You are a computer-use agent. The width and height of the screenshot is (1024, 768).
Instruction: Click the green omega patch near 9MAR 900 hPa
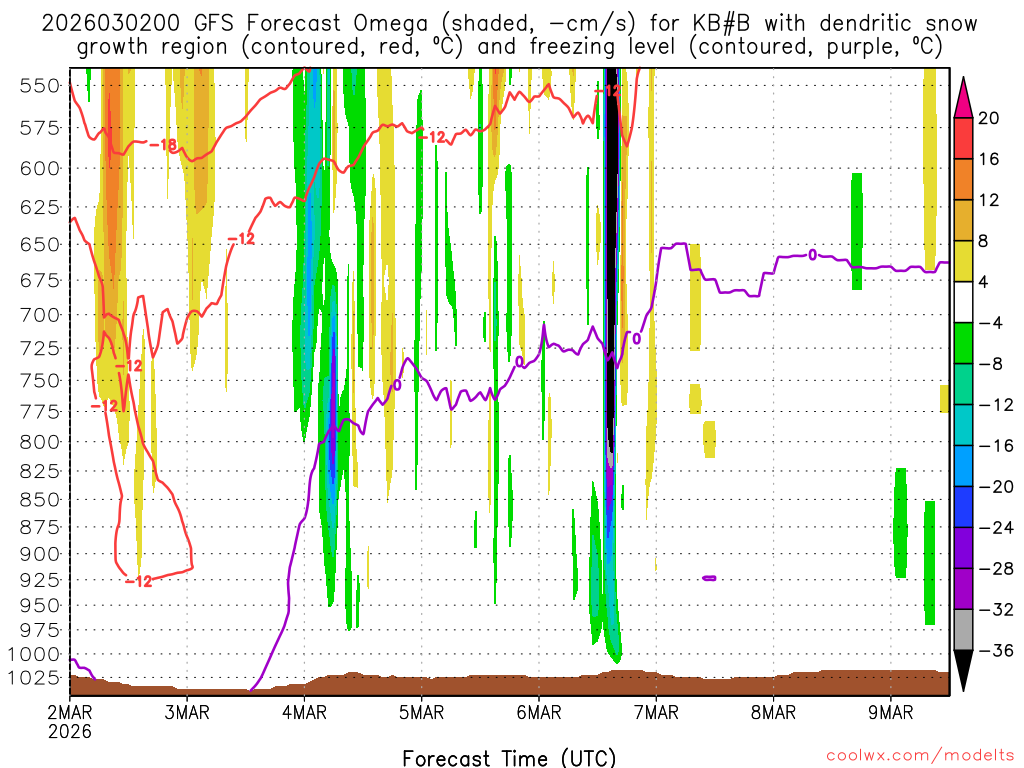coord(900,522)
